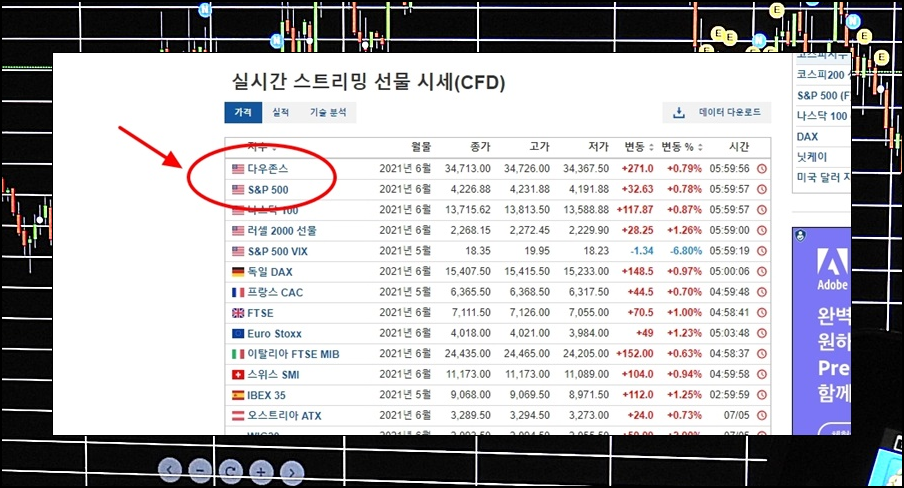Viewport: 904px width, 488px height.
Task: Click the 고가 column header
Action: click(540, 147)
